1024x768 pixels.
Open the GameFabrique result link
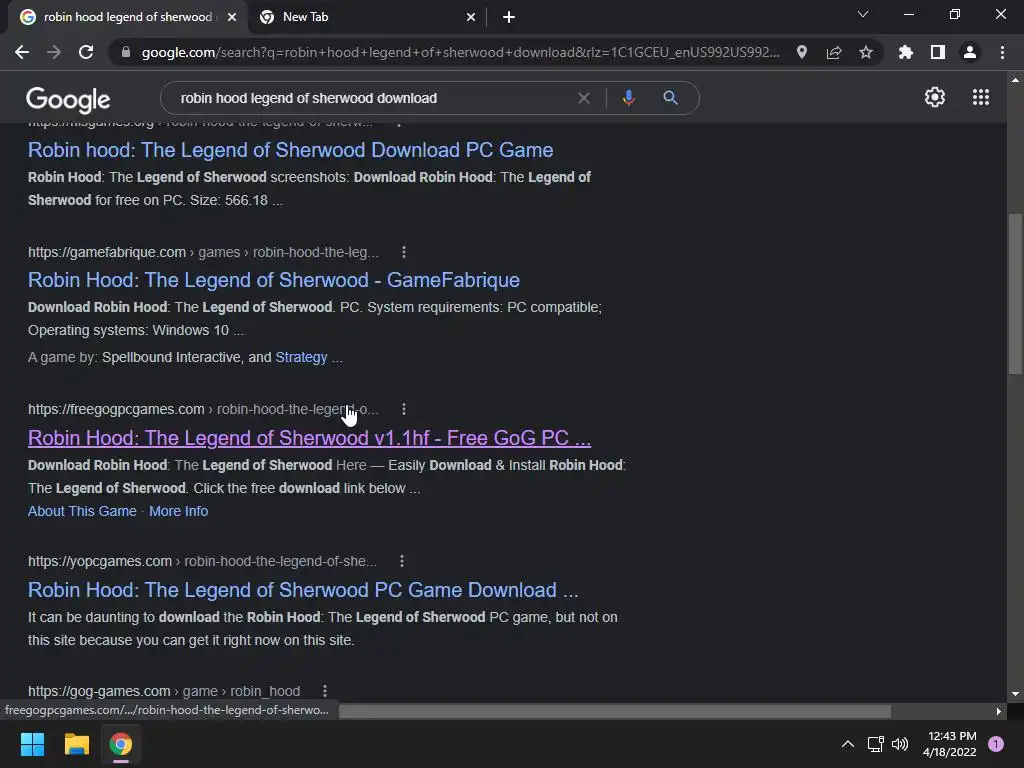274,280
